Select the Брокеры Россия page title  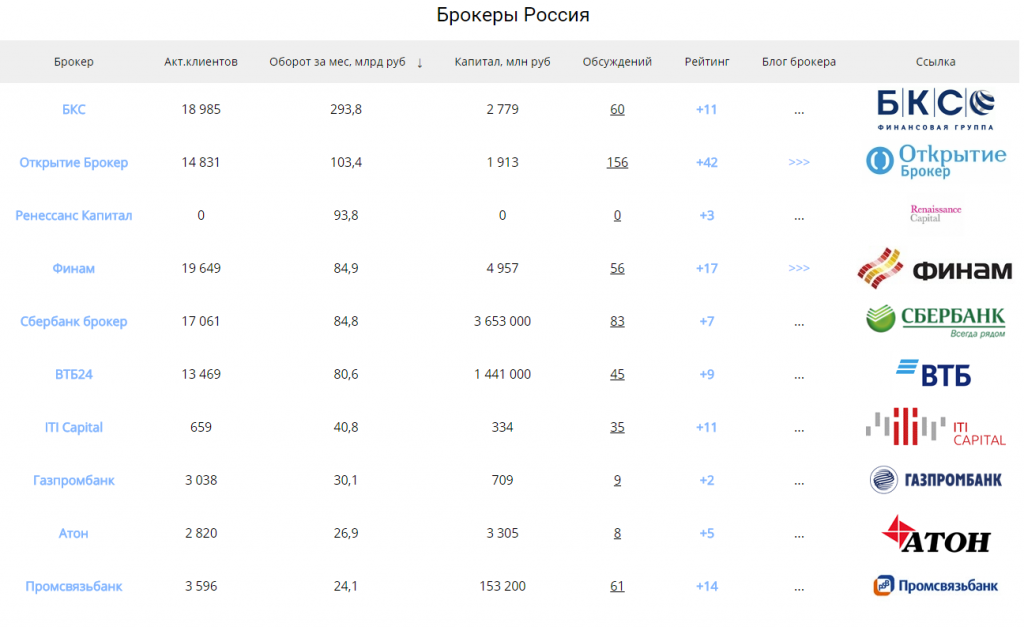point(513,15)
